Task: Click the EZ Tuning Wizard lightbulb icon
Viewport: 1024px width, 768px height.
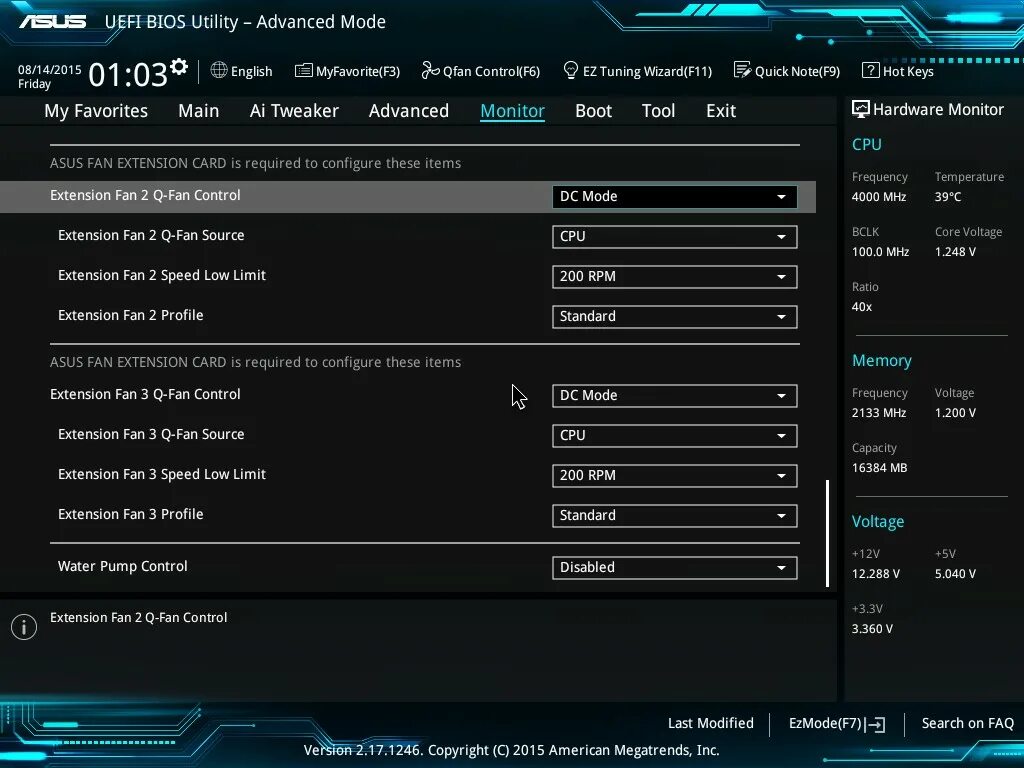Action: [571, 70]
